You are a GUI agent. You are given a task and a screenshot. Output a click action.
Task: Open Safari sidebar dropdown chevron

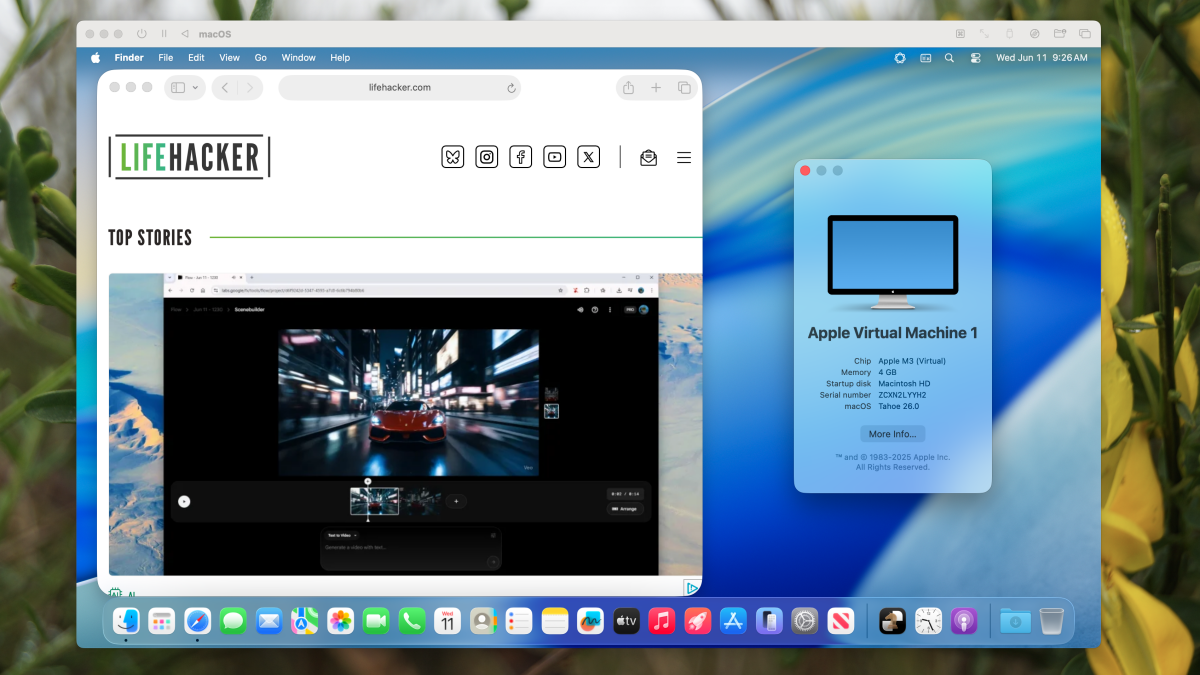pos(195,88)
